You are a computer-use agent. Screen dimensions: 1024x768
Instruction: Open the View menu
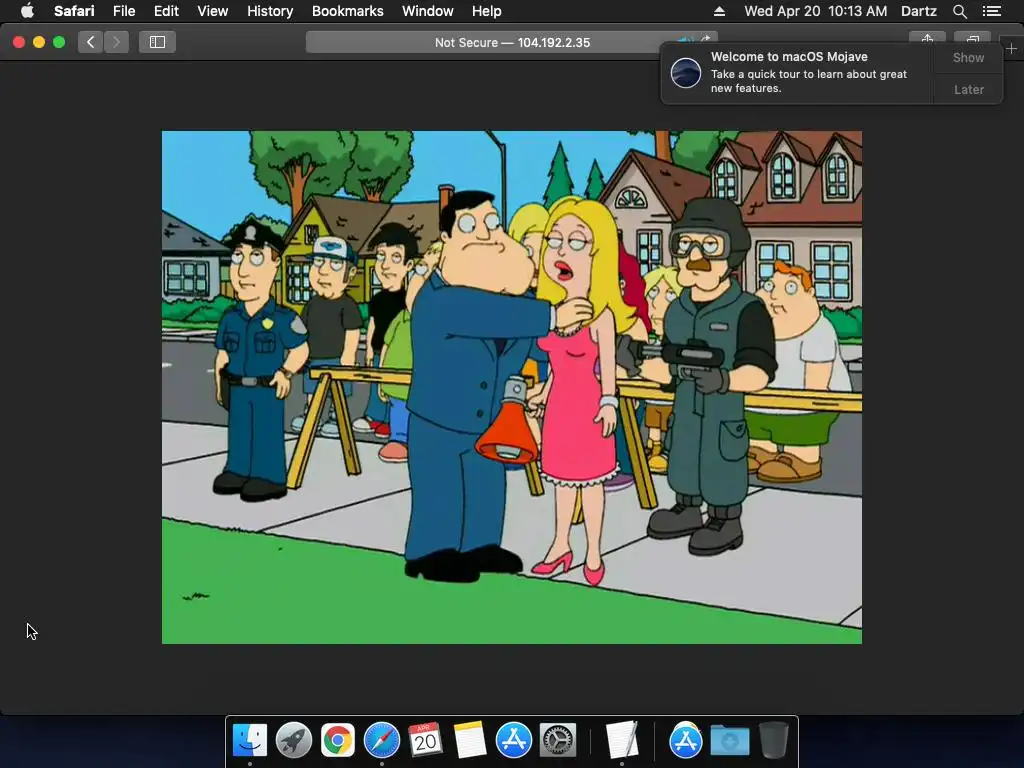[212, 11]
